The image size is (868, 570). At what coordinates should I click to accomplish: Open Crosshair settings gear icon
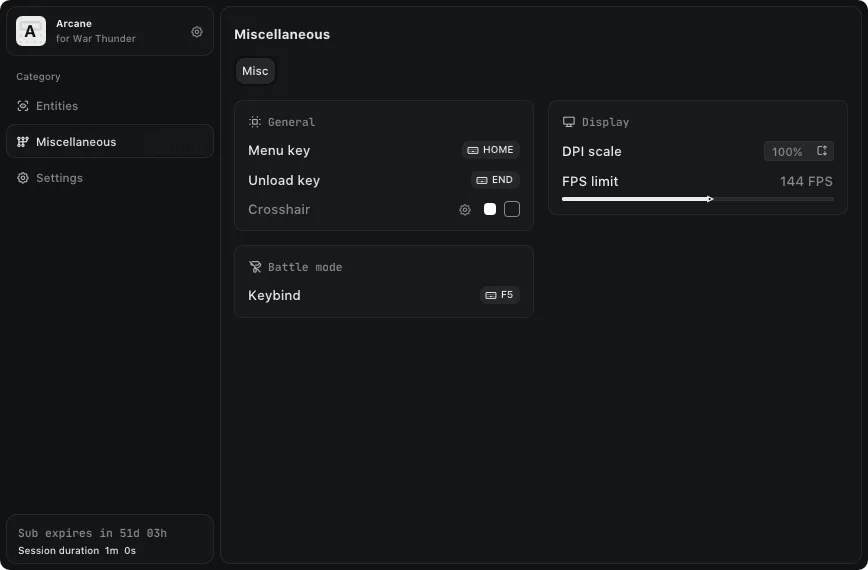tap(465, 210)
